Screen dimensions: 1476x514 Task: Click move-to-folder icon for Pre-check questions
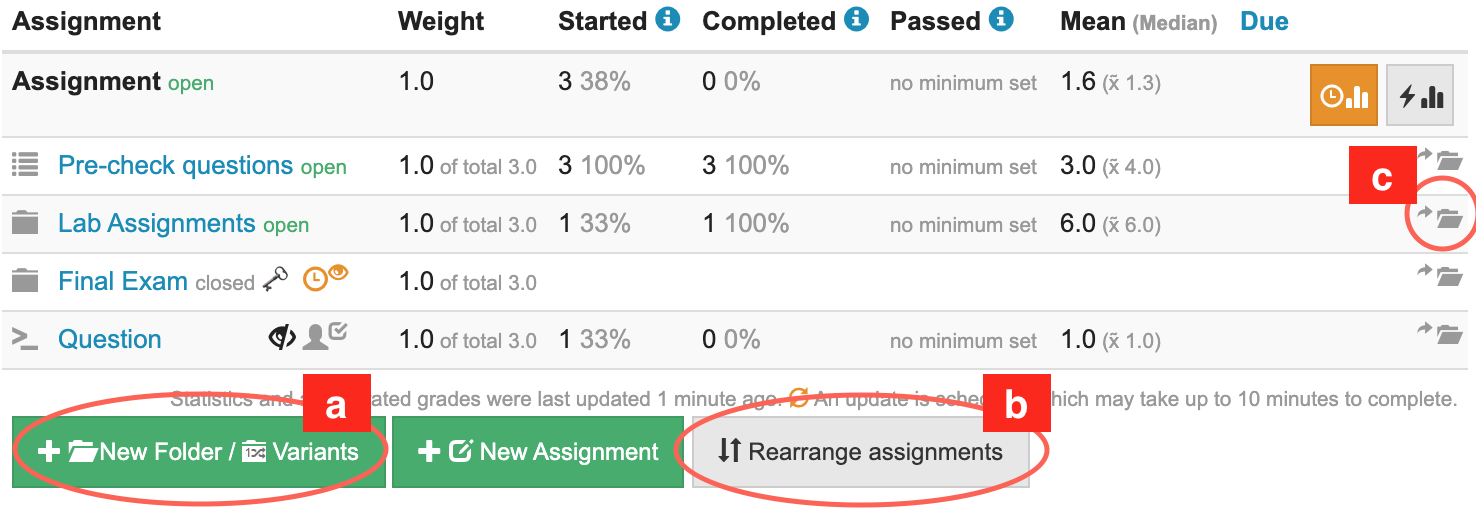coord(1440,158)
